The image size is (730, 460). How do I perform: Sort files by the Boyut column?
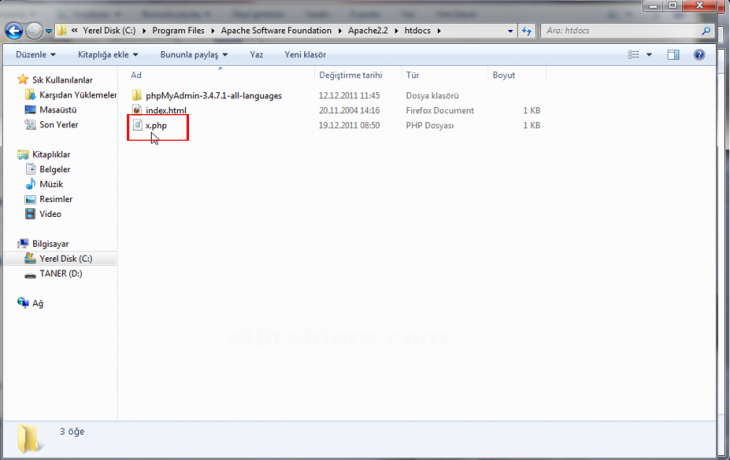coord(503,75)
